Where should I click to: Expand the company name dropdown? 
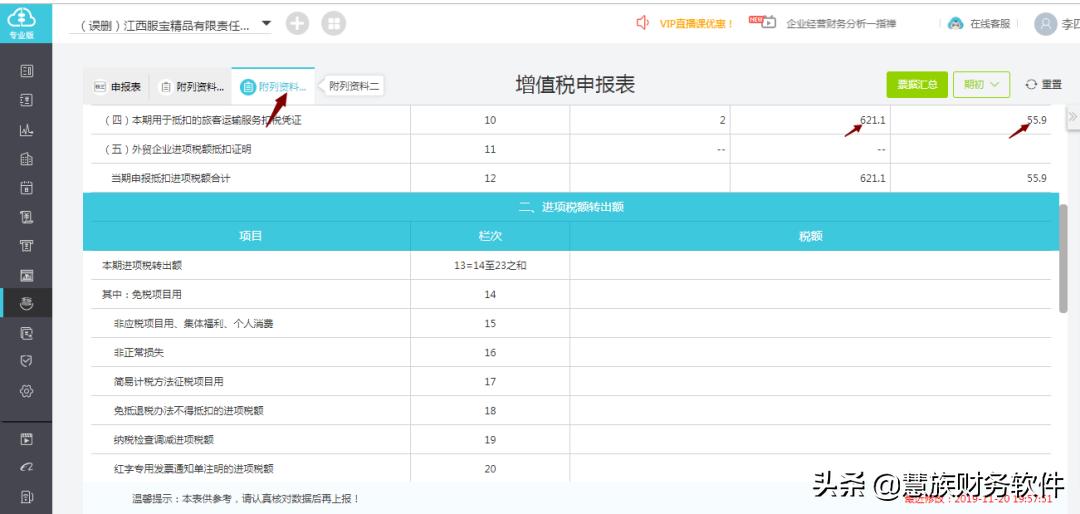point(267,23)
